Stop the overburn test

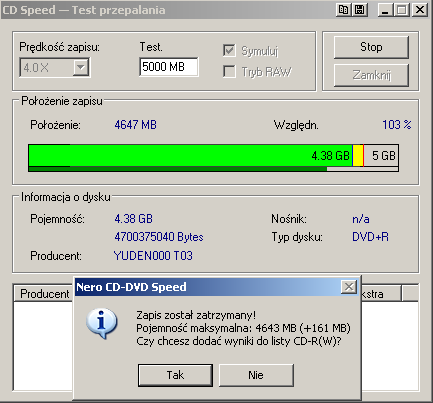371,47
